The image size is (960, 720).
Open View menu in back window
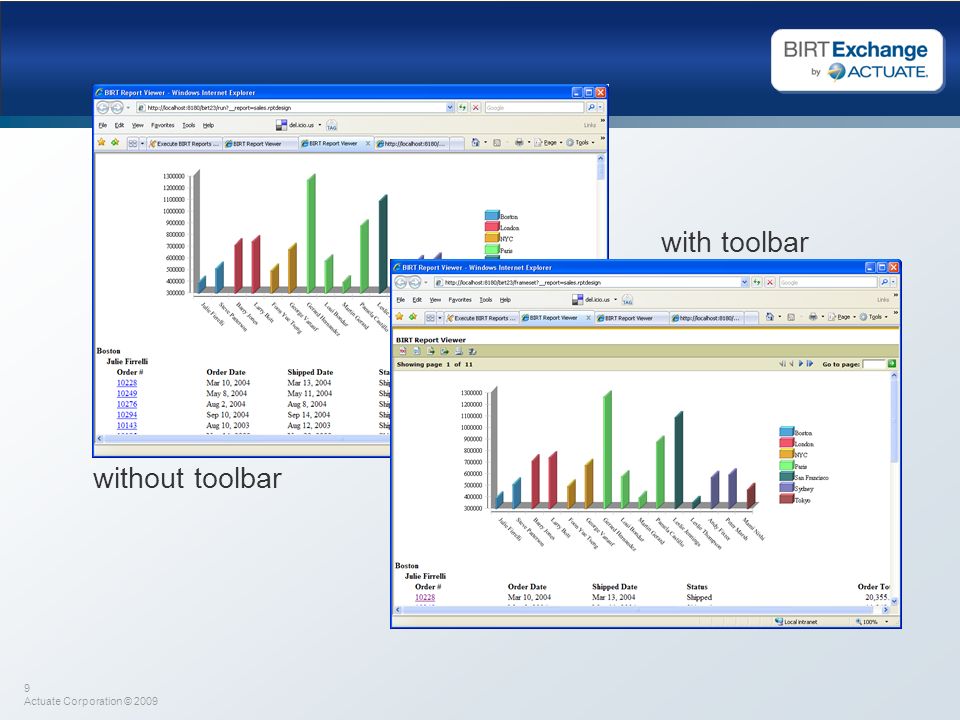(138, 125)
